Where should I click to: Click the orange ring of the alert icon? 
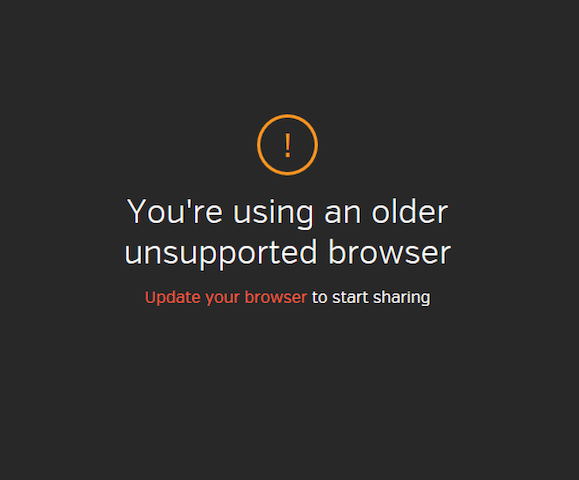coord(287,116)
